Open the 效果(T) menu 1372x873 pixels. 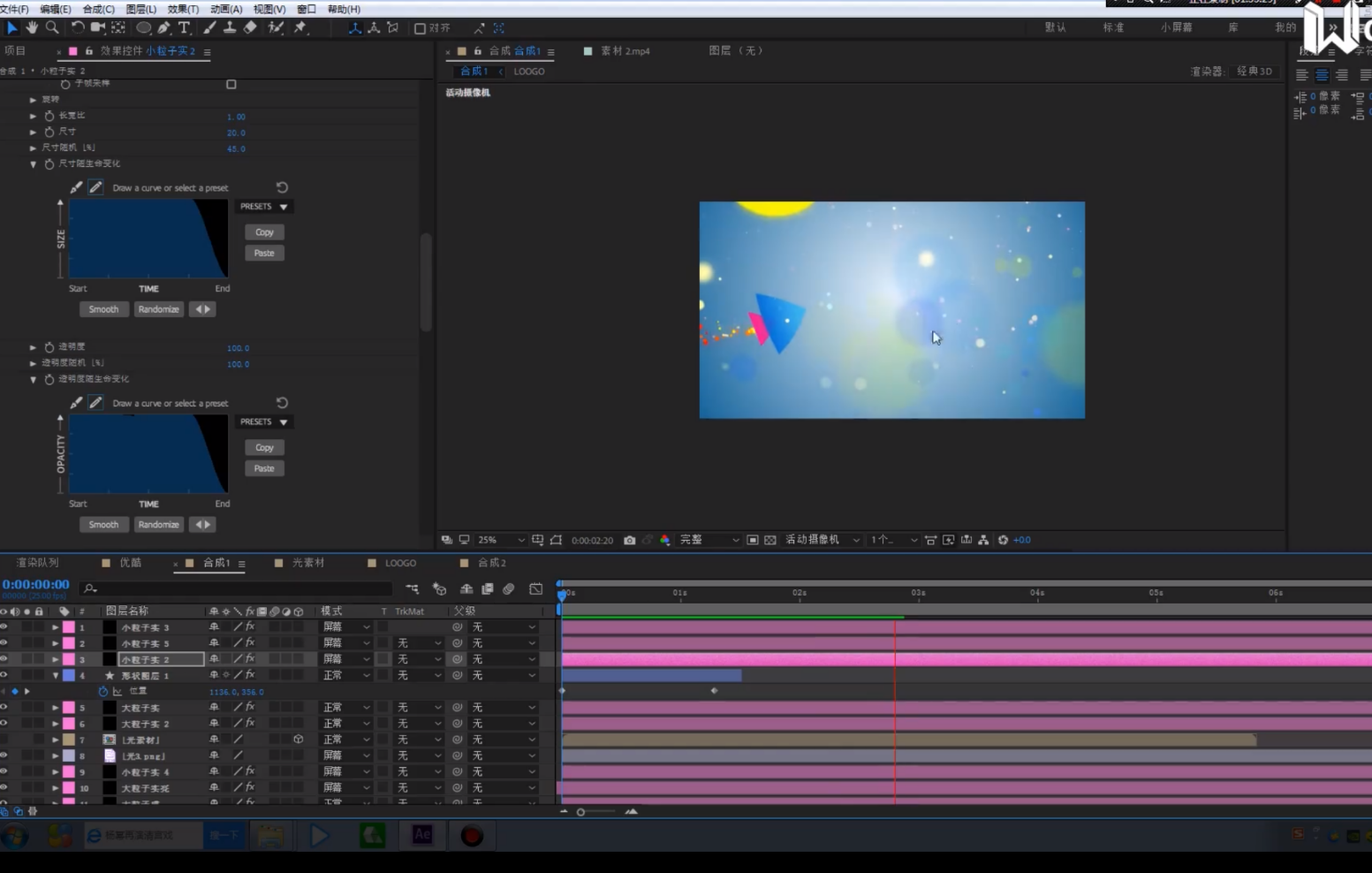pos(183,9)
